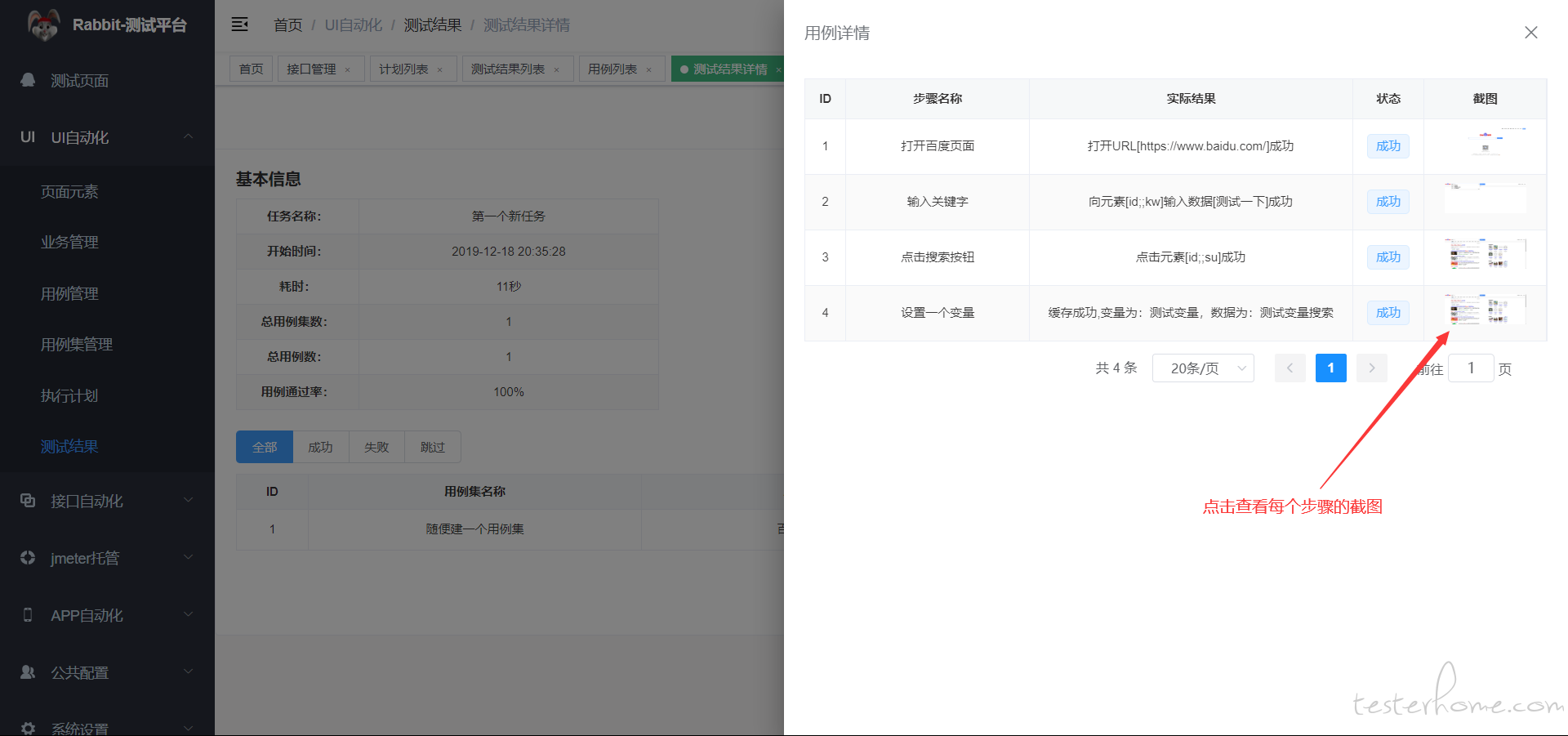Viewport: 1568px width, 736px height.
Task: Expand the 公共配置 menu chevron
Action: coord(189,671)
